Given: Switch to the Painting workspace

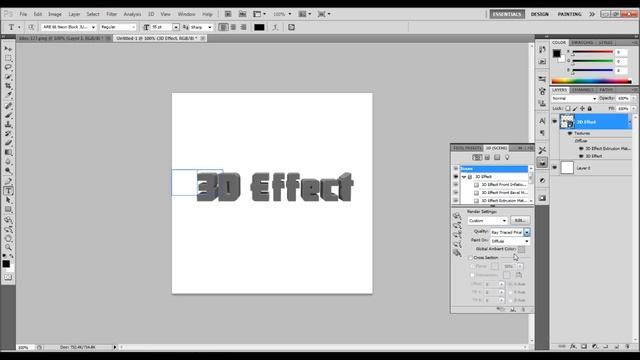Looking at the screenshot, I should 569,14.
